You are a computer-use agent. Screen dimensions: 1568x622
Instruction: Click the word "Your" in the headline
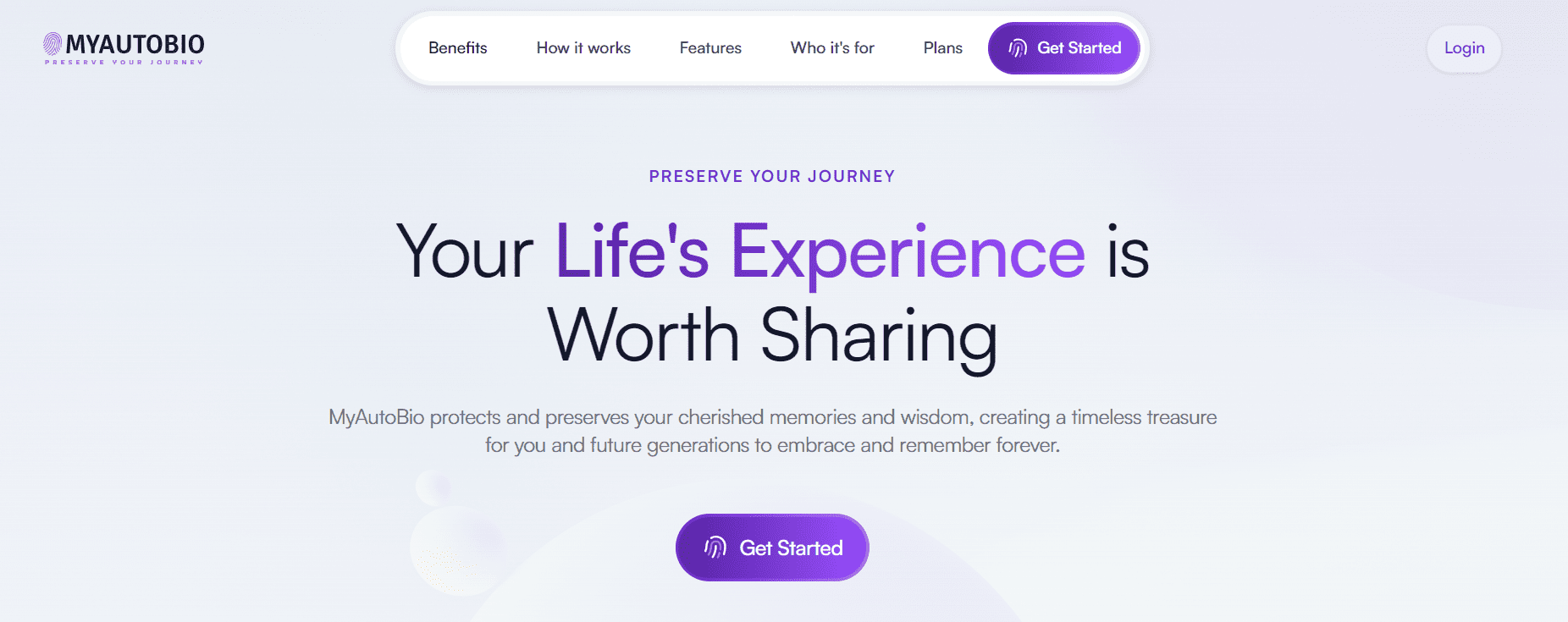coord(464,252)
